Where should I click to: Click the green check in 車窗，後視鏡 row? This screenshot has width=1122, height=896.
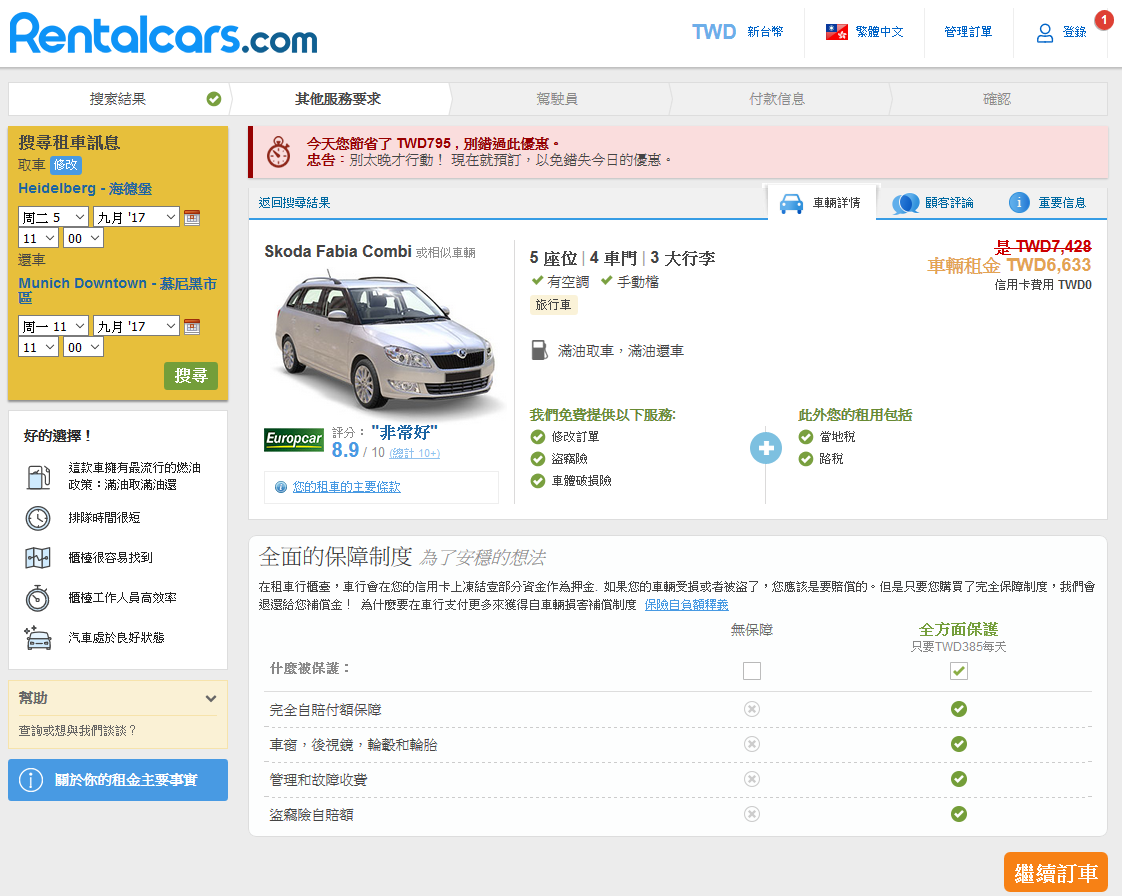tap(959, 744)
